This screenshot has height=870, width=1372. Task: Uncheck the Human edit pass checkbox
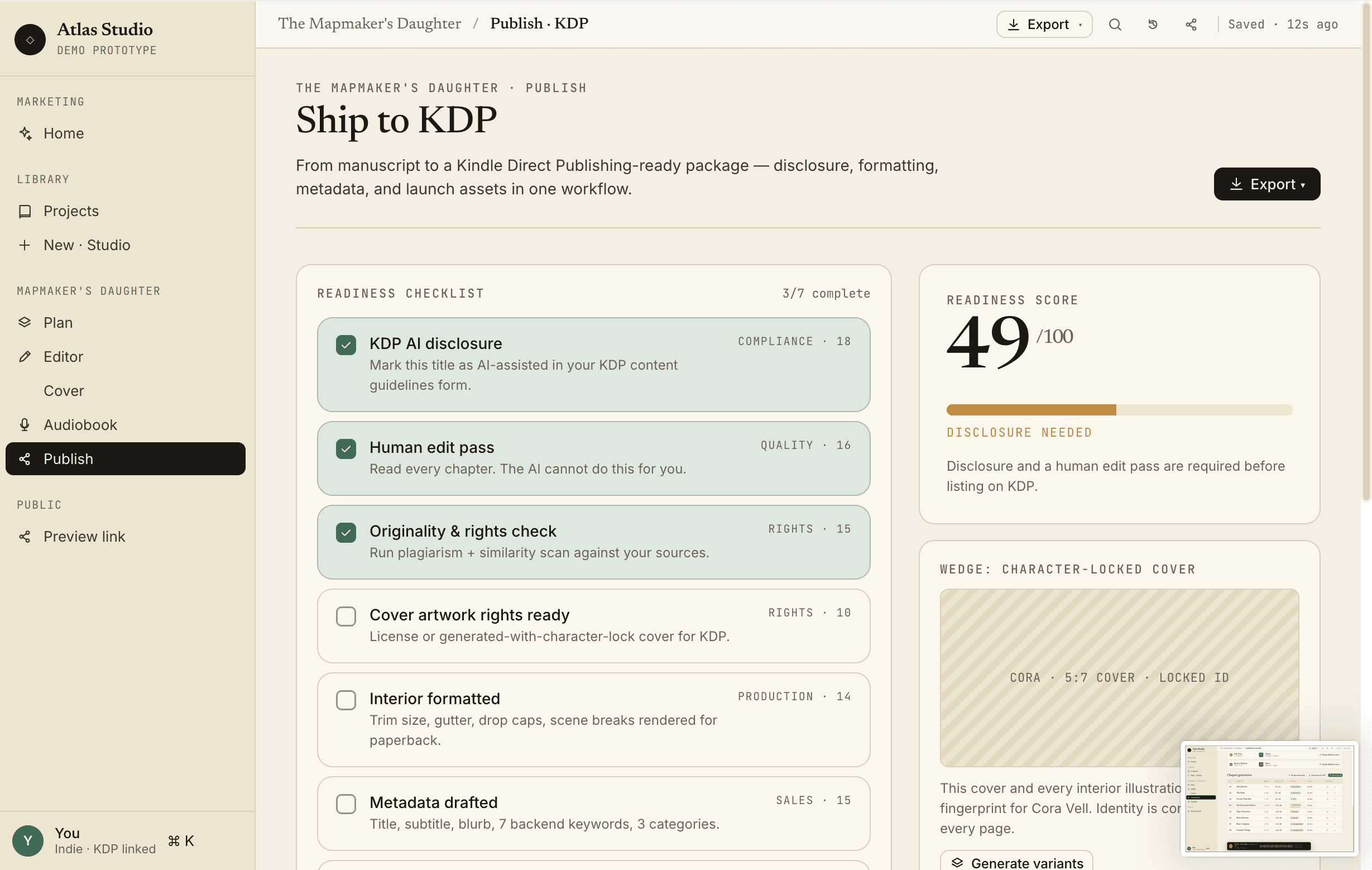[x=346, y=449]
